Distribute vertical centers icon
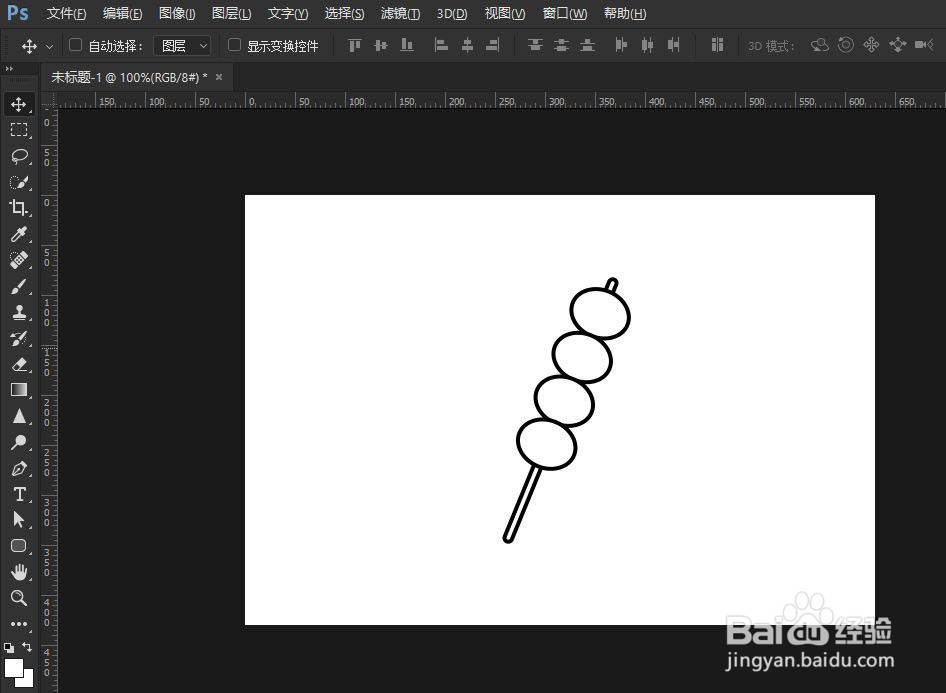The width and height of the screenshot is (946, 693). (x=561, y=45)
